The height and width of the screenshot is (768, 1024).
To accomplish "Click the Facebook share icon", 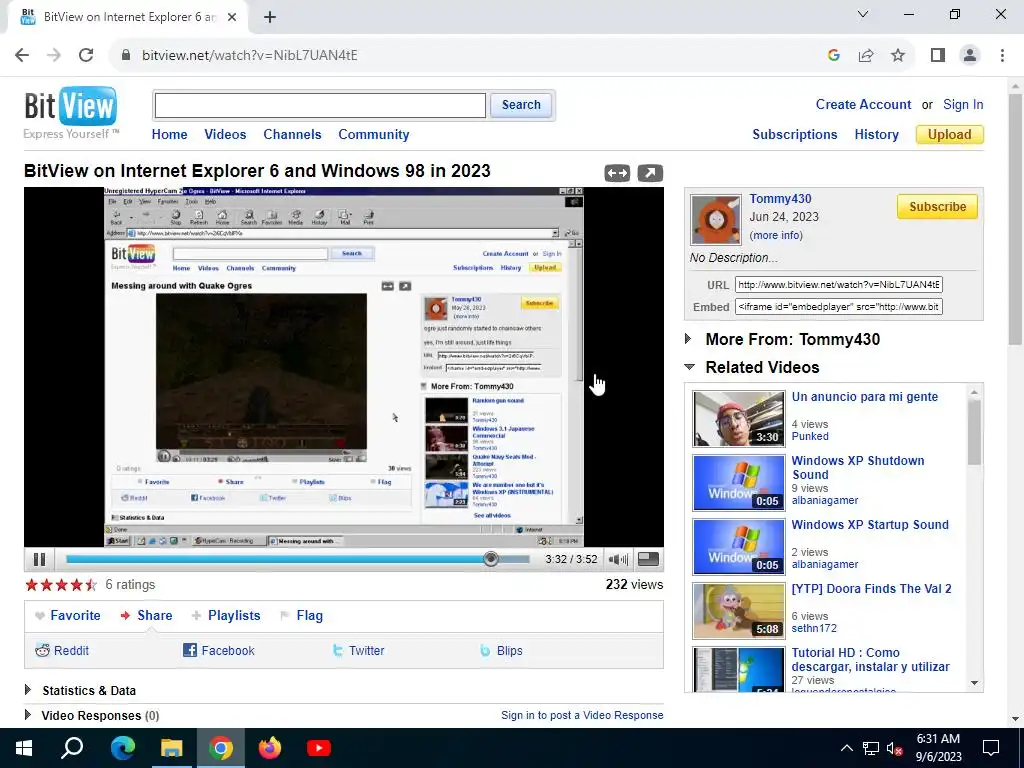I will 189,650.
